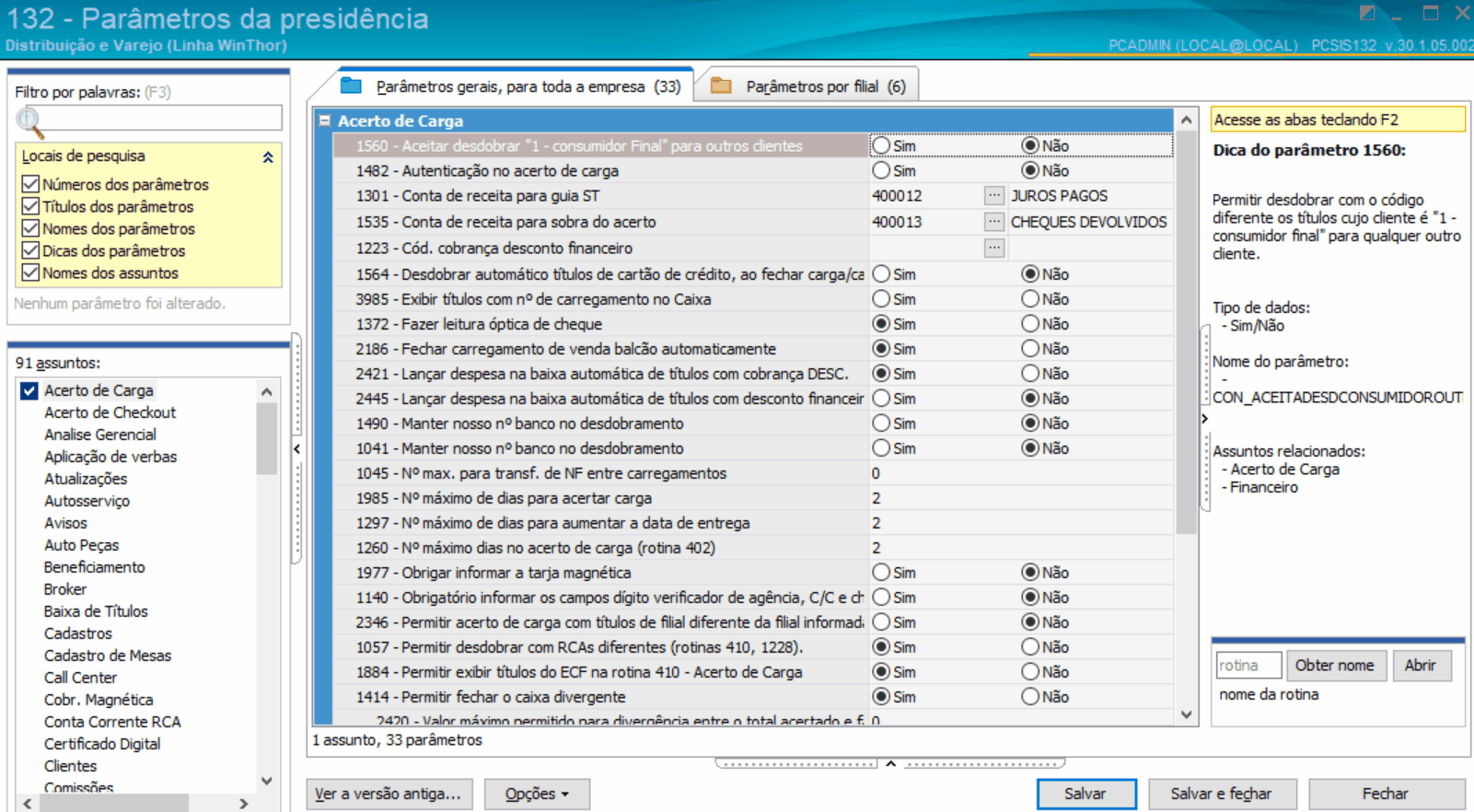Viewport: 1474px width, 812px height.
Task: Uncheck Dicas dos parâmetros checkbox
Action: [x=30, y=250]
